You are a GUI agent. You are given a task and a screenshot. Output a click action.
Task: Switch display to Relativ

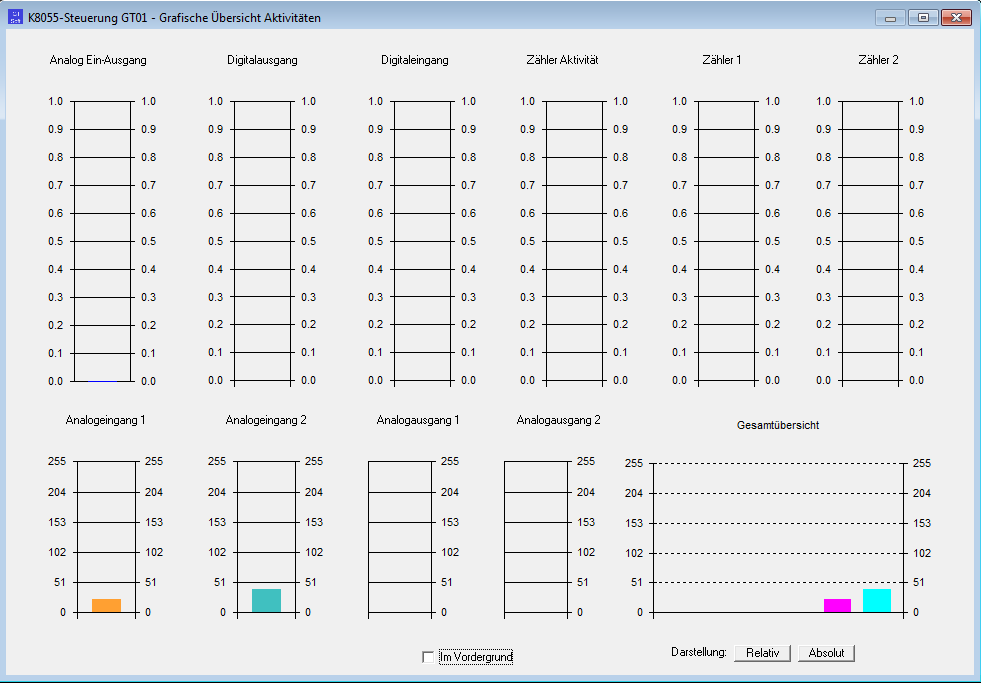[x=763, y=653]
